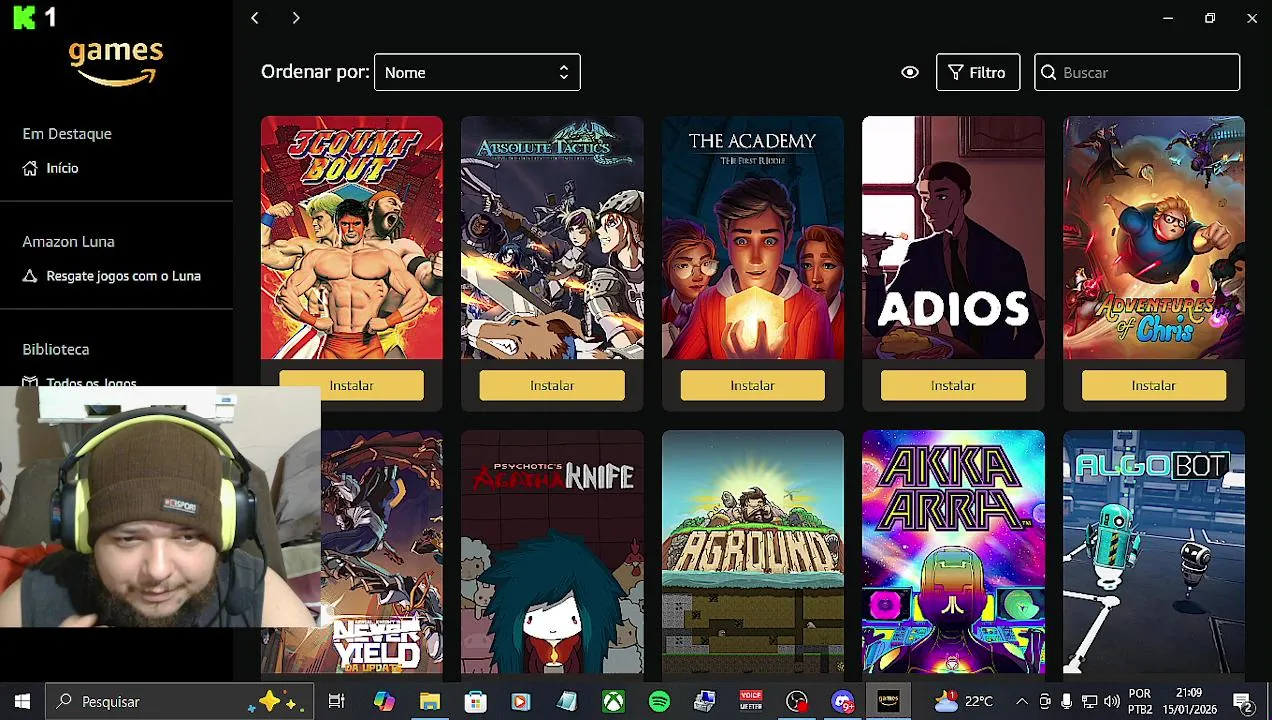Screen dimensions: 1272x720
Task: Open Resgate jogos com o Luna
Action: coord(123,276)
